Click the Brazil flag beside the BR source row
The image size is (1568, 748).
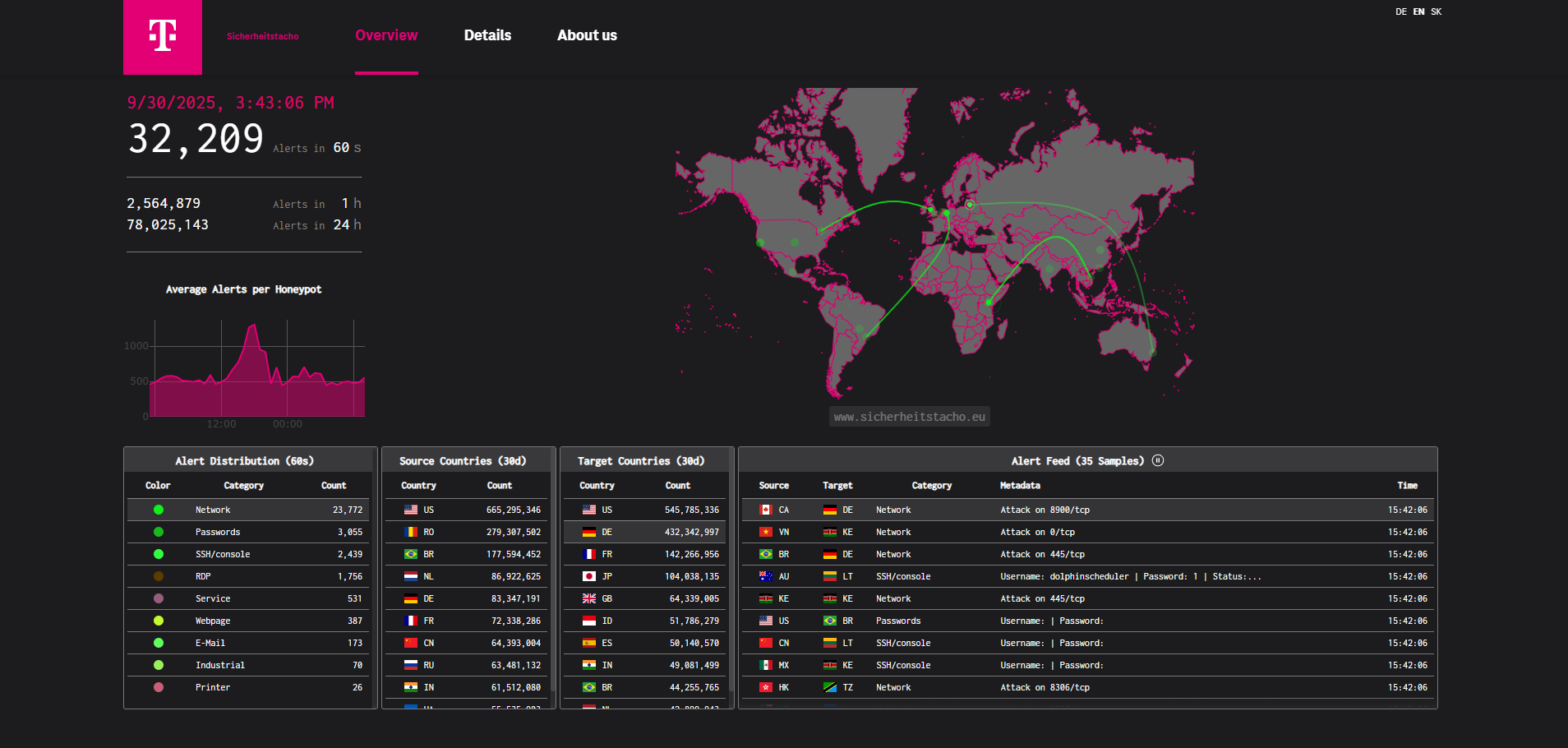[409, 554]
